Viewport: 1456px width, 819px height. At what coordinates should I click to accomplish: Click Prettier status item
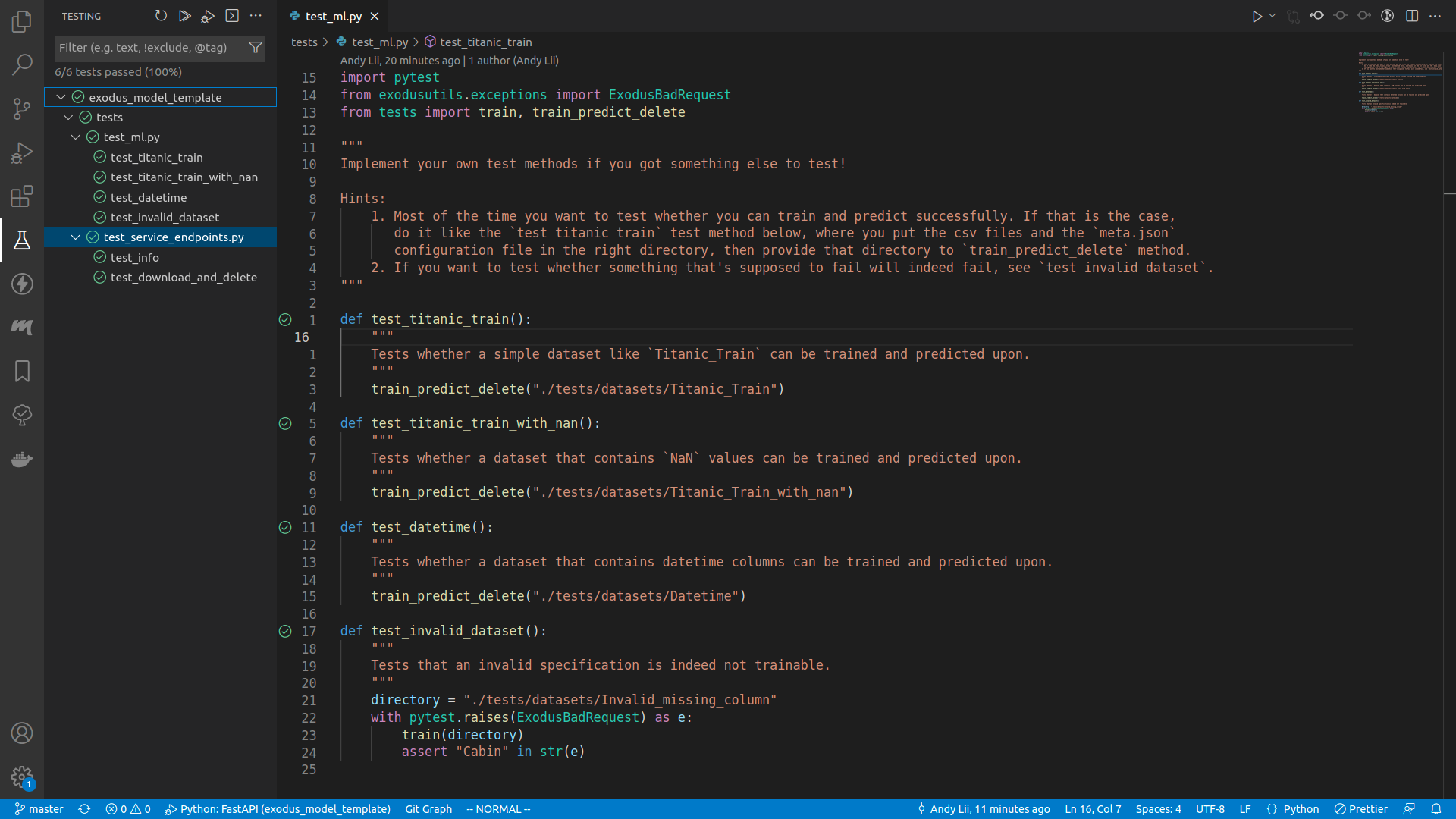click(x=1361, y=809)
